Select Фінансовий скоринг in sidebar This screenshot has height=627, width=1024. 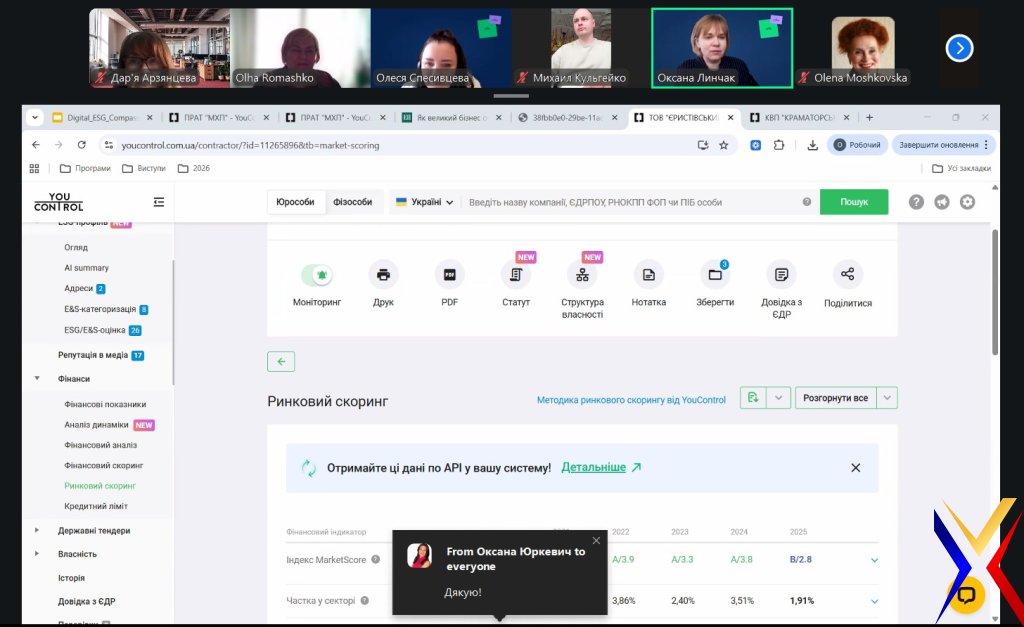(104, 465)
